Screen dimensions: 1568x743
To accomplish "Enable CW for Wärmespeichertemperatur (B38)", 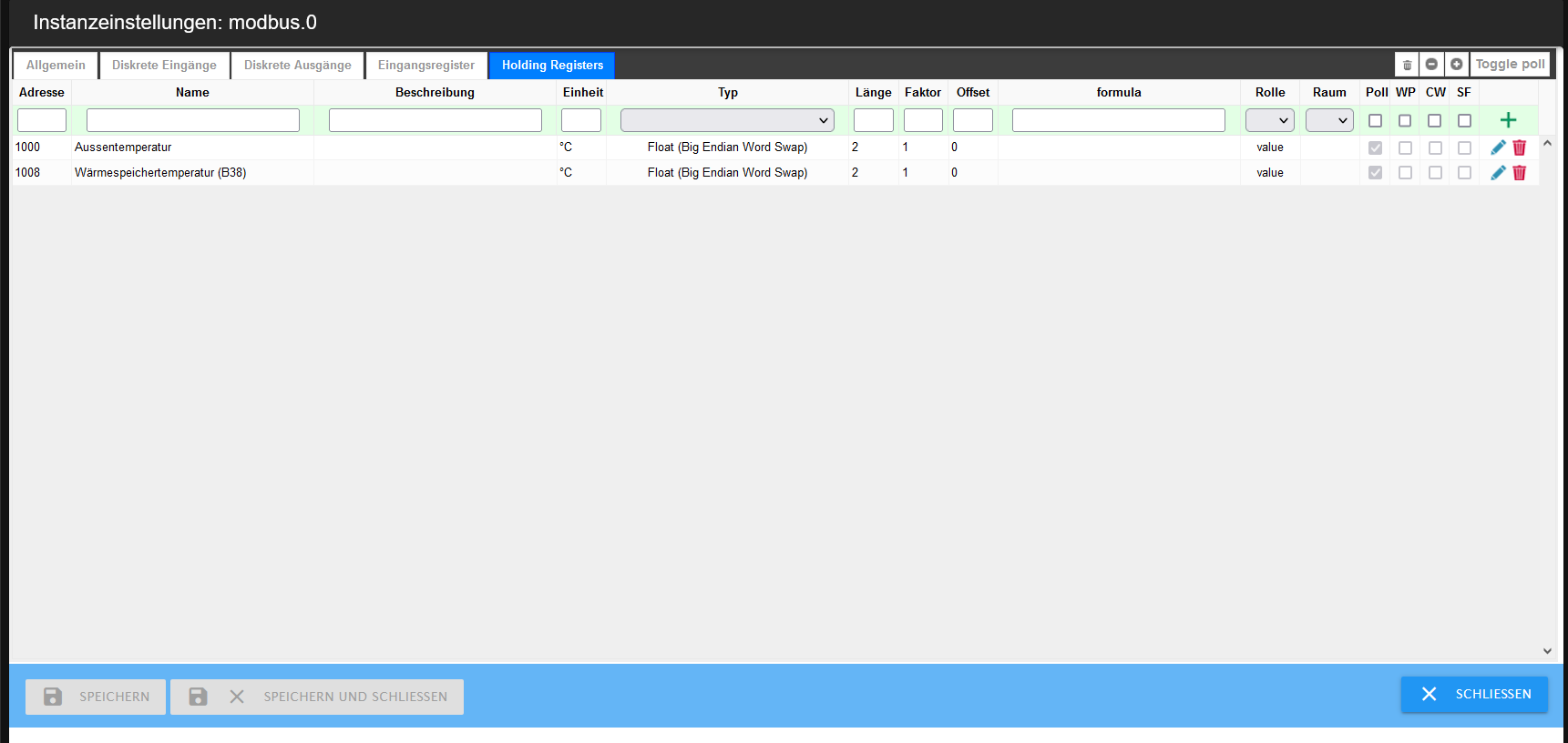I will pos(1435,173).
